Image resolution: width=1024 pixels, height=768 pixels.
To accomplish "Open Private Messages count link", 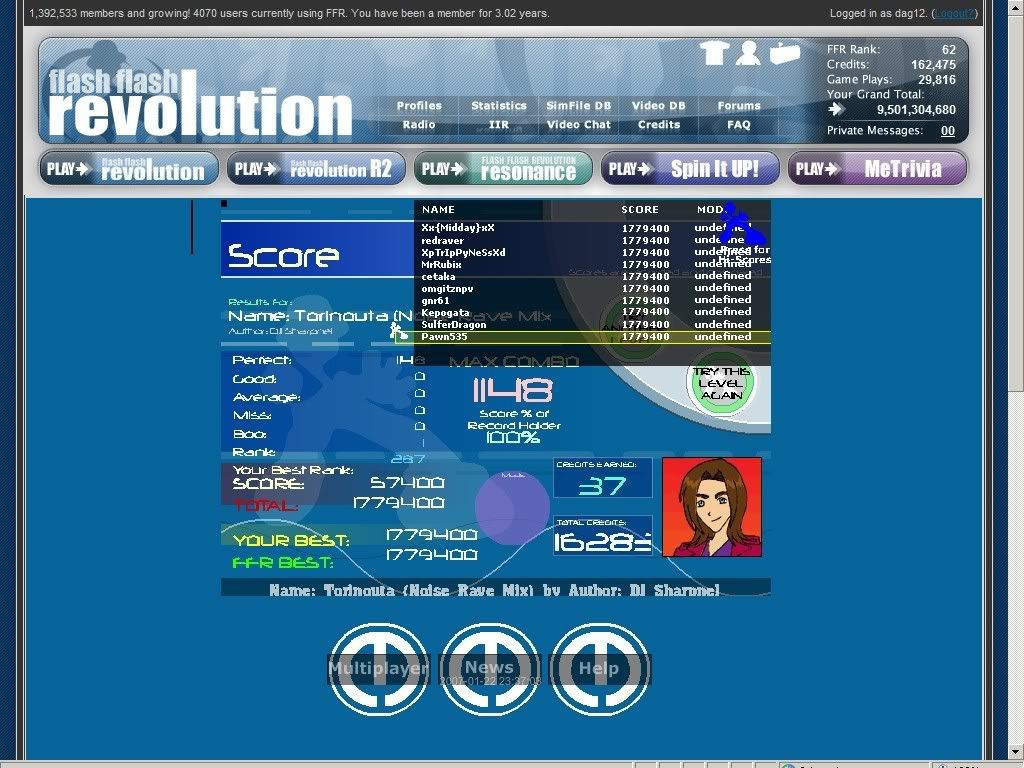I will (947, 131).
